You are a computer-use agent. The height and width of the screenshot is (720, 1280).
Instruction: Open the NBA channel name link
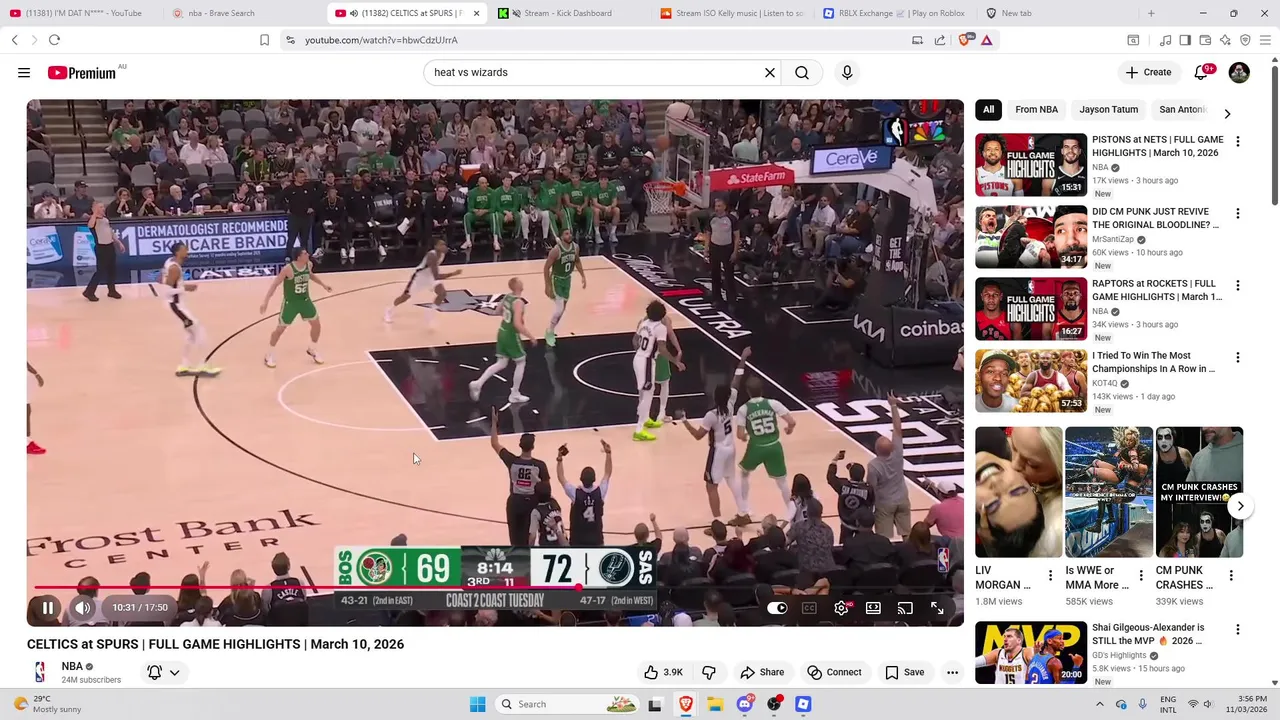pos(72,666)
